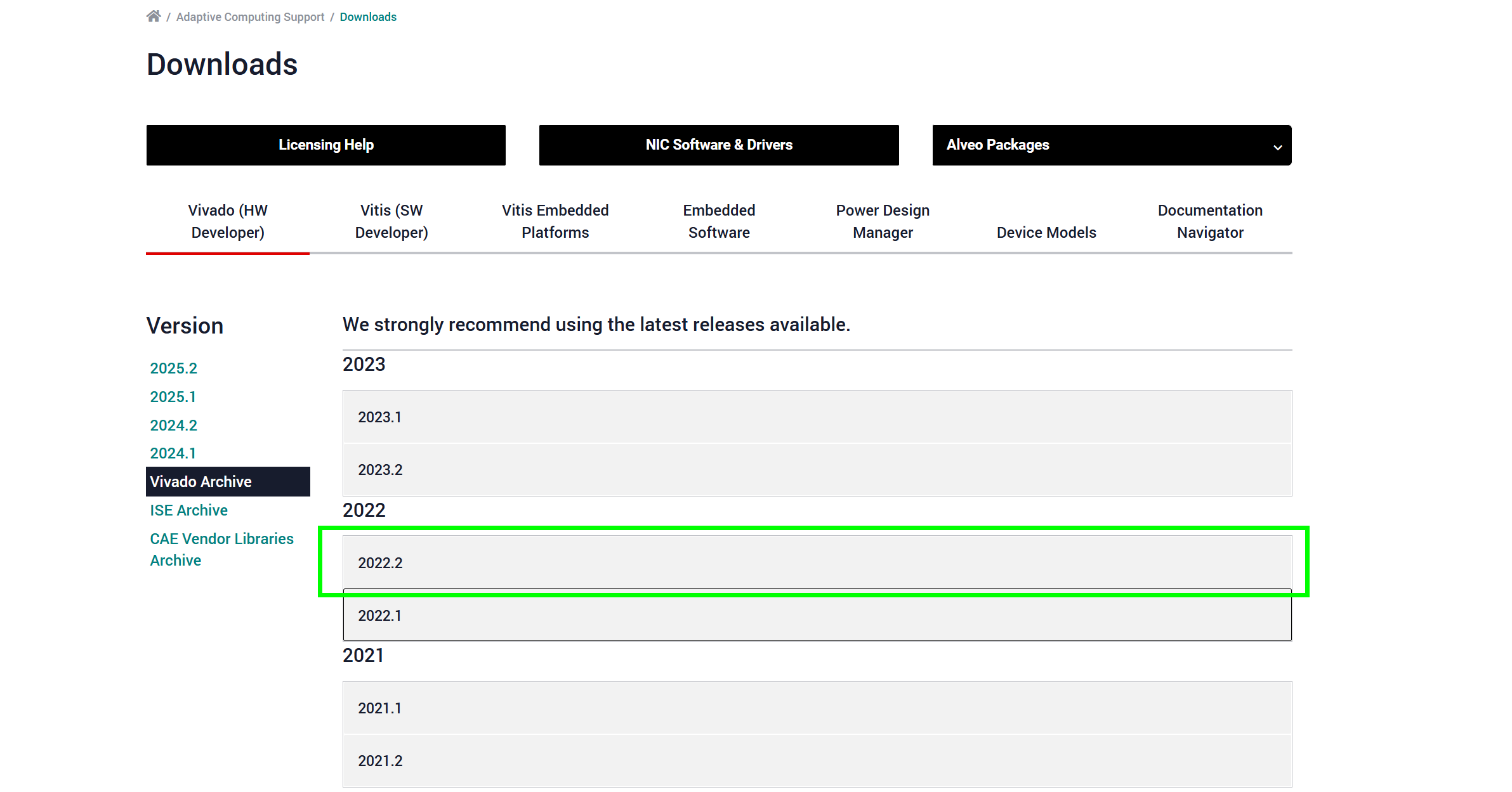This screenshot has height=792, width=1512.
Task: Expand the 2023.2 version section
Action: tap(817, 470)
